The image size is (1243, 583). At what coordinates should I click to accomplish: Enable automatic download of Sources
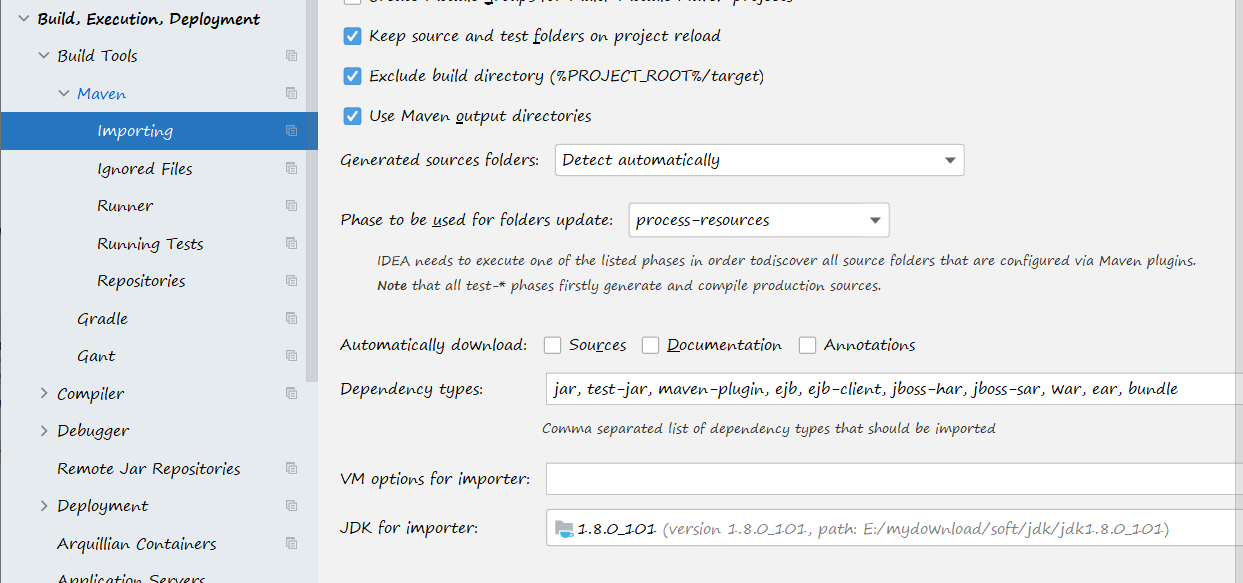click(x=552, y=345)
